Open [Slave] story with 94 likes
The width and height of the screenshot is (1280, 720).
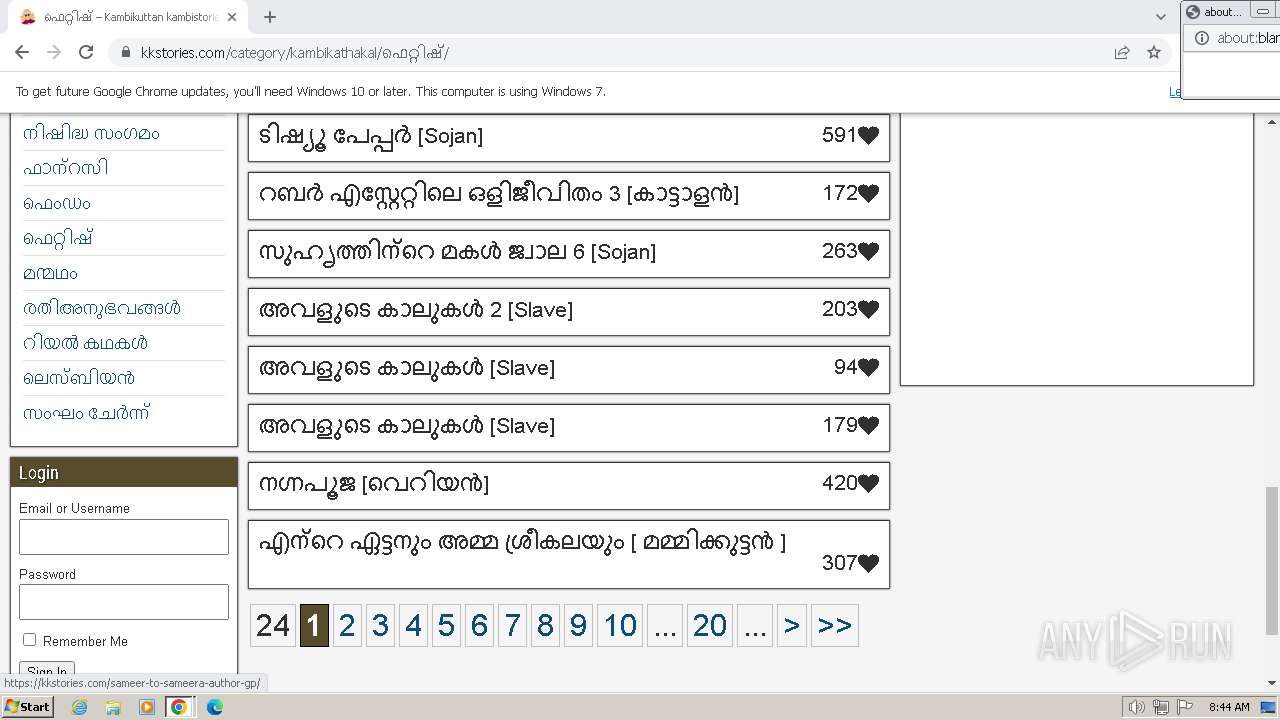pyautogui.click(x=406, y=368)
